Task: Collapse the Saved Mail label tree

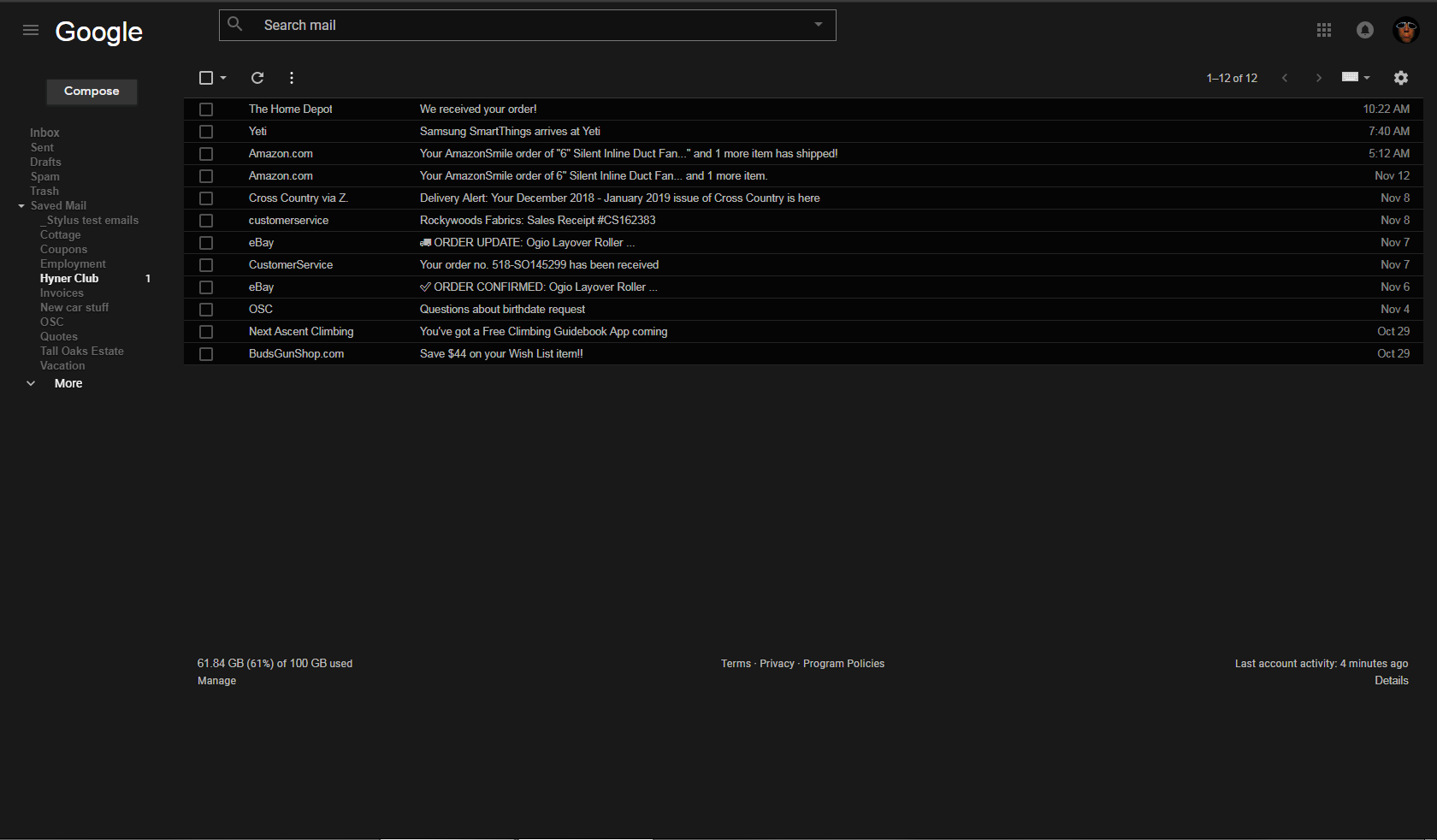Action: point(21,206)
